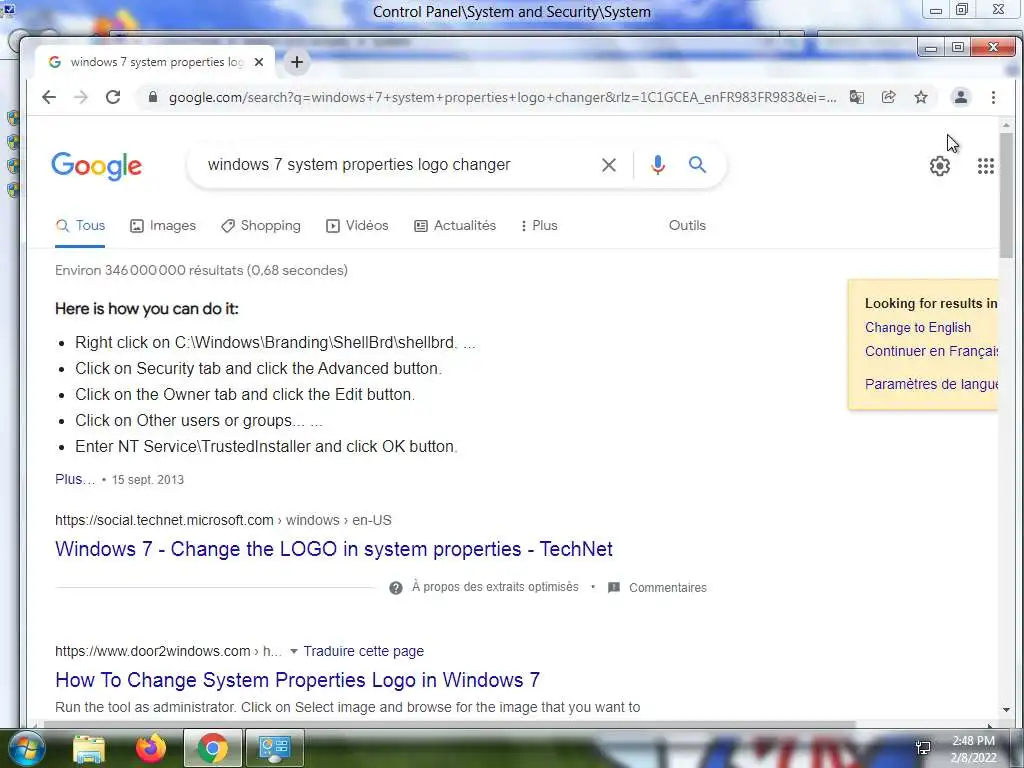1024x768 pixels.
Task: Click the padlock site info icon
Action: (x=153, y=97)
